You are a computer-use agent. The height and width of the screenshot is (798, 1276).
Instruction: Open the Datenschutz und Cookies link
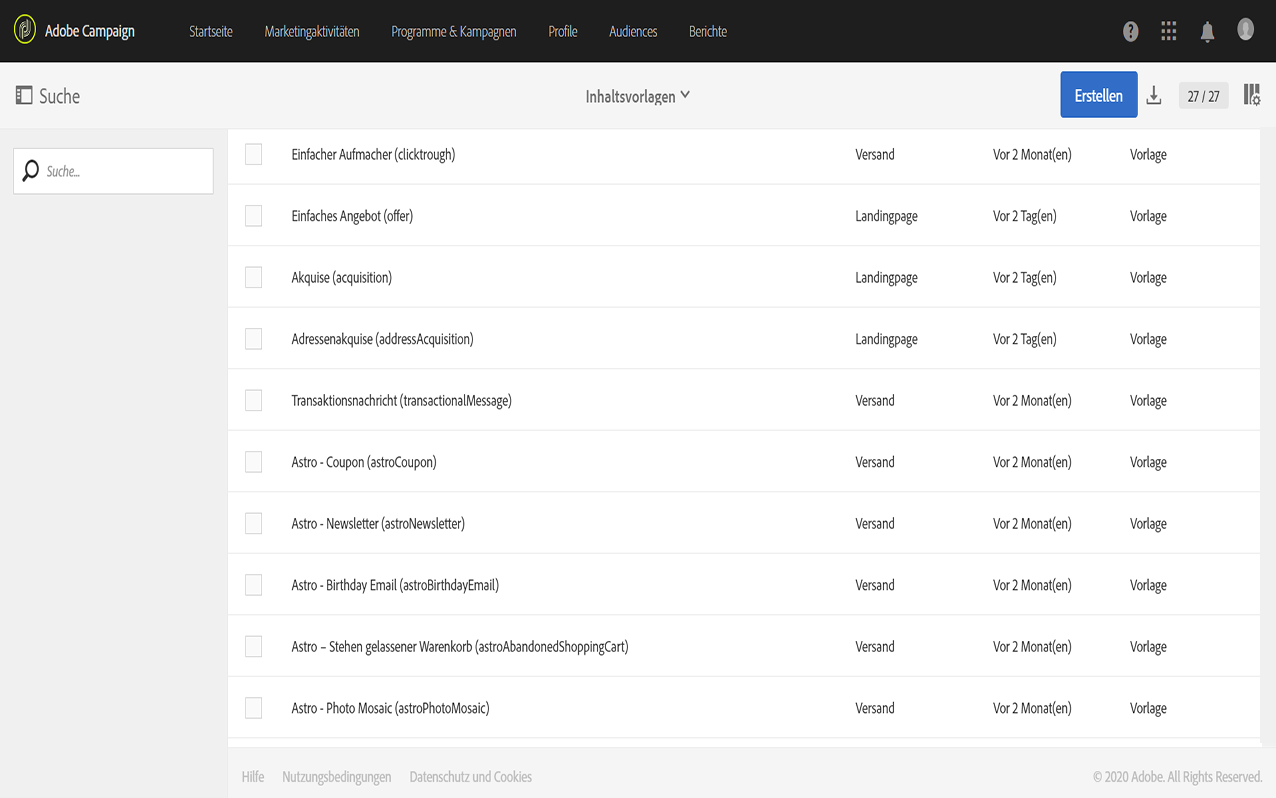point(470,777)
